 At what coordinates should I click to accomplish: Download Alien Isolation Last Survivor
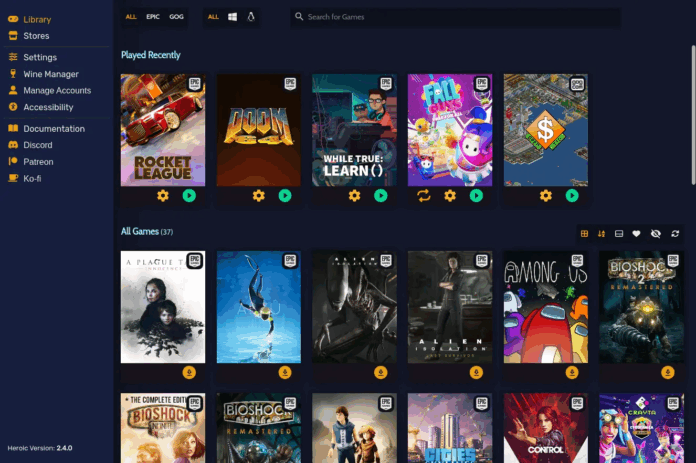point(476,372)
